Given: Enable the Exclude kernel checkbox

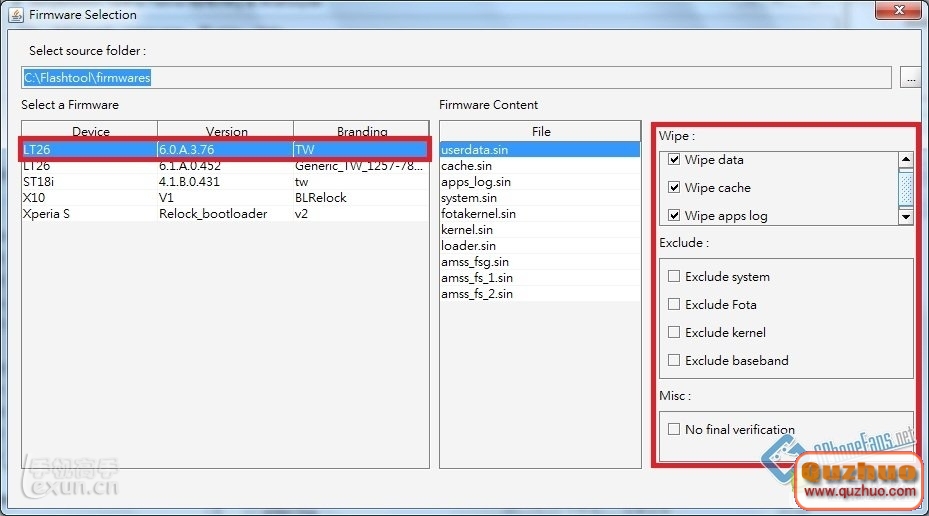Looking at the screenshot, I should (674, 332).
